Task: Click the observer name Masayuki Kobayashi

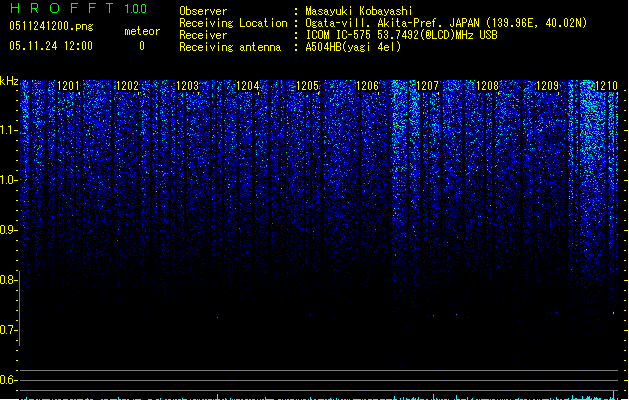Action: point(359,11)
